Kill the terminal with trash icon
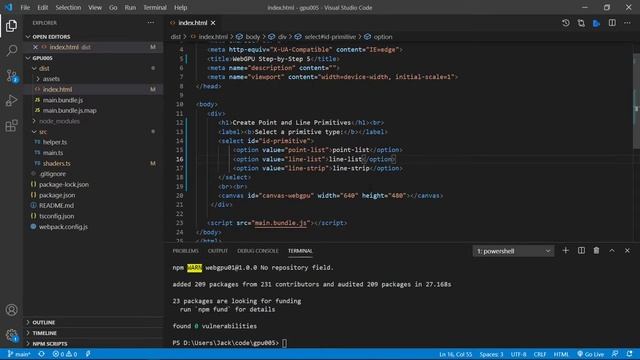Viewport: 640px width, 360px height. [x=596, y=251]
